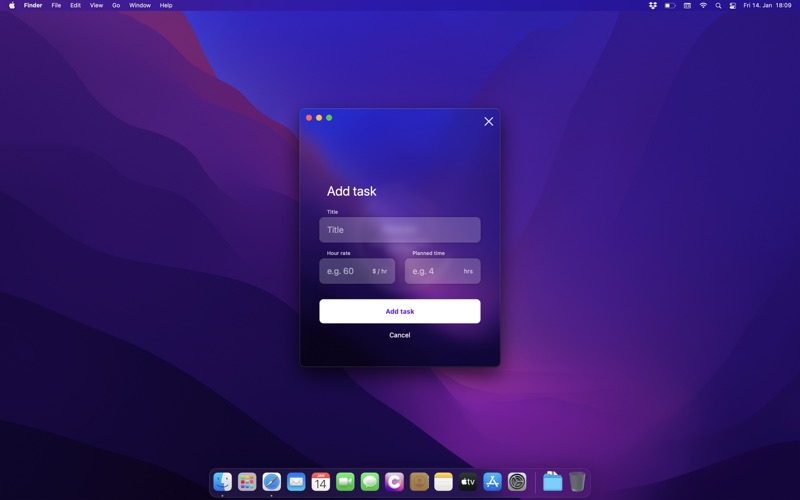
Task: Open the Trash from the Dock
Action: click(x=577, y=482)
